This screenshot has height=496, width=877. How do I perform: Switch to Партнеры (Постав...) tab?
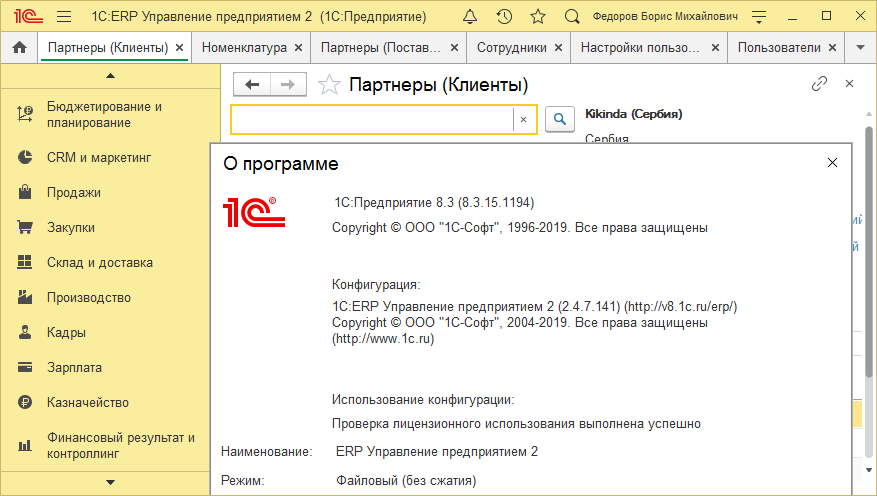pos(381,48)
